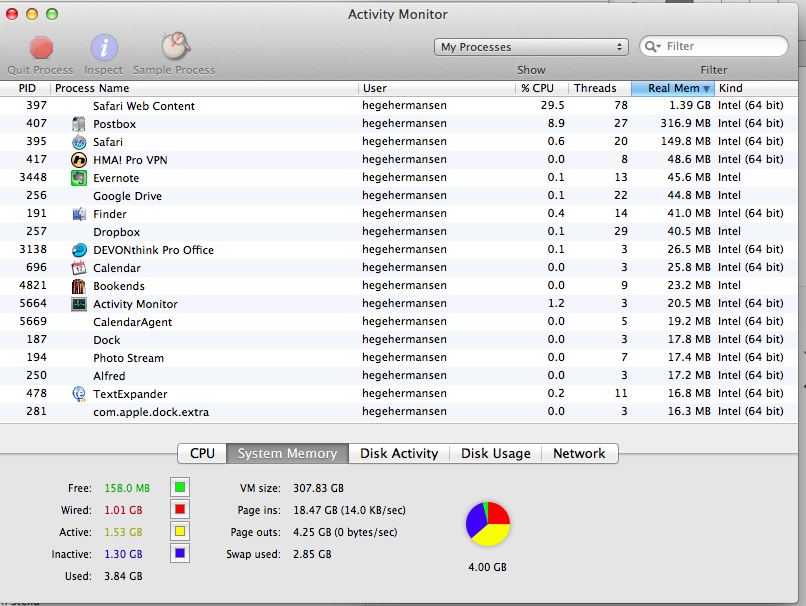Click the yellow Active memory swatch
This screenshot has width=806, height=606.
180,531
